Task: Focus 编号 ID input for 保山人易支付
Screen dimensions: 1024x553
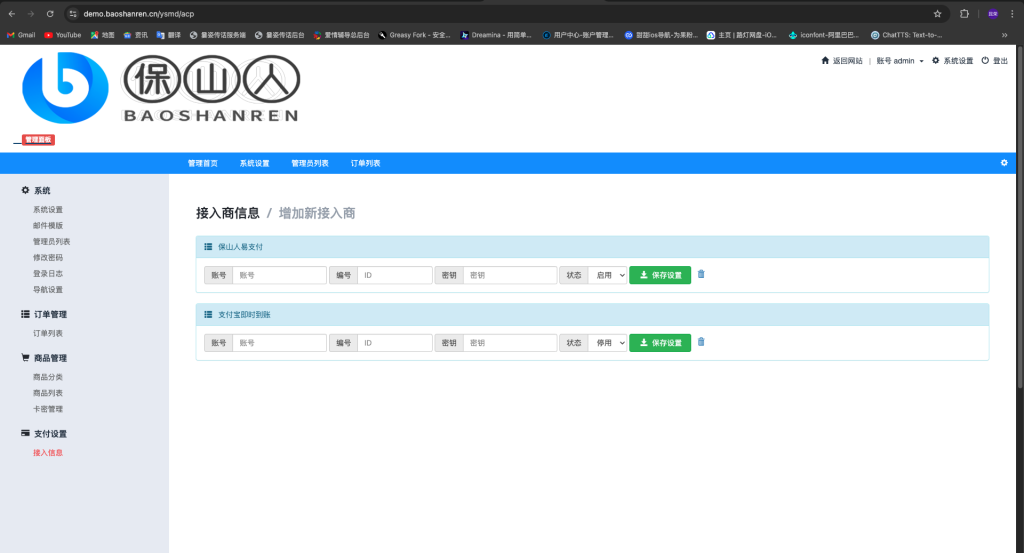Action: 394,275
